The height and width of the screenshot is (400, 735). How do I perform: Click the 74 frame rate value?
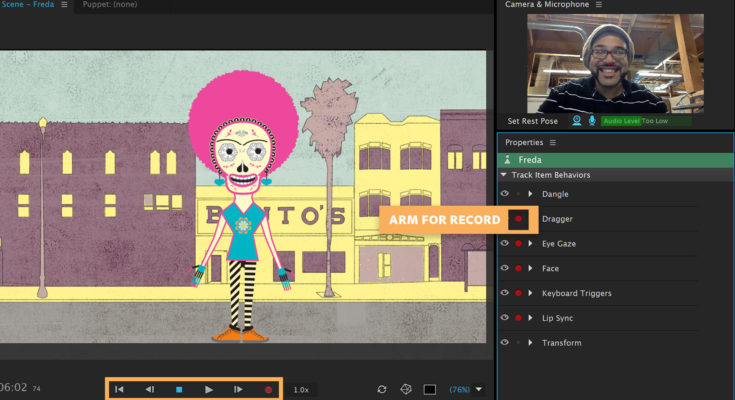click(x=37, y=388)
